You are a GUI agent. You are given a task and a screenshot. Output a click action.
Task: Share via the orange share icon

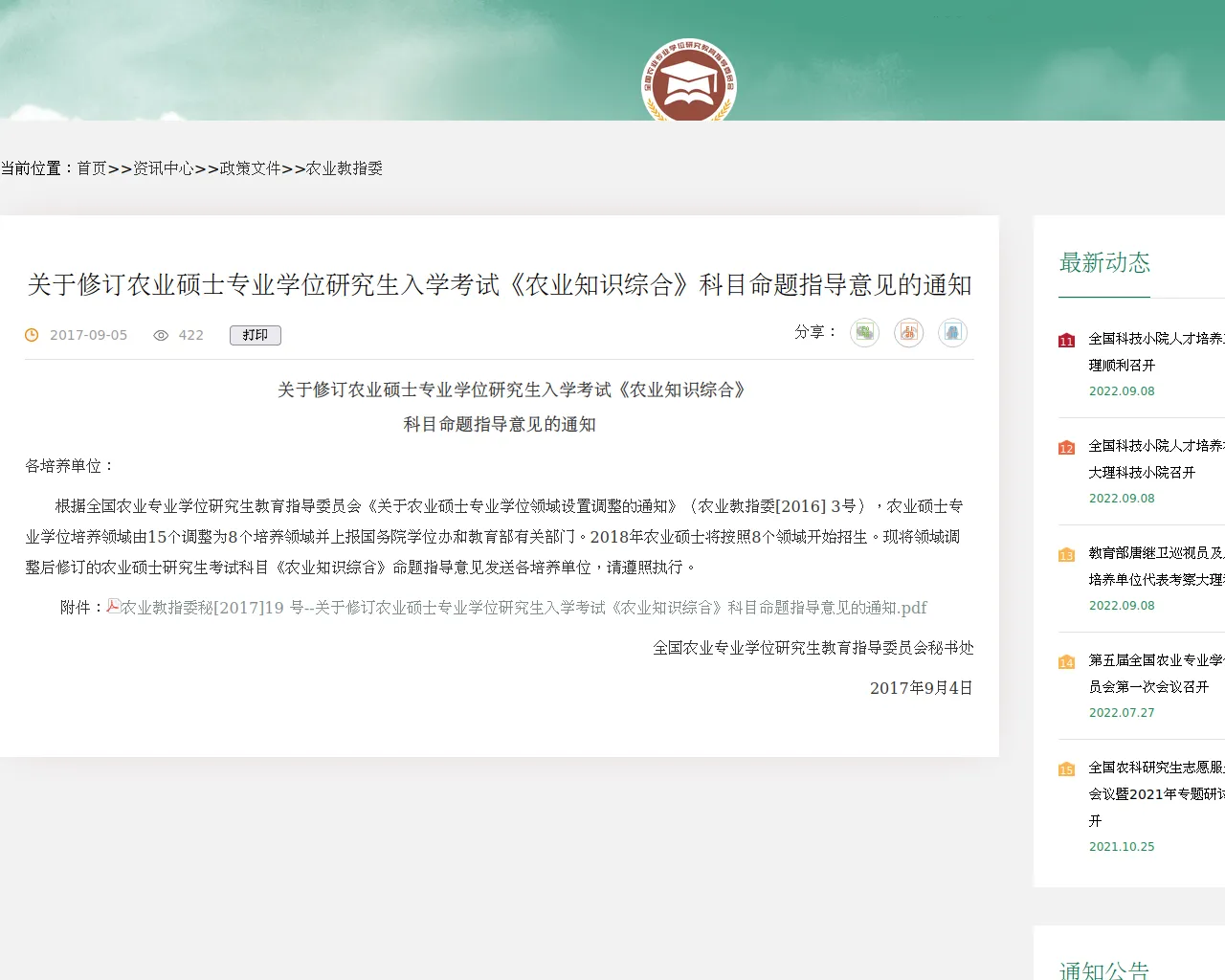click(908, 333)
